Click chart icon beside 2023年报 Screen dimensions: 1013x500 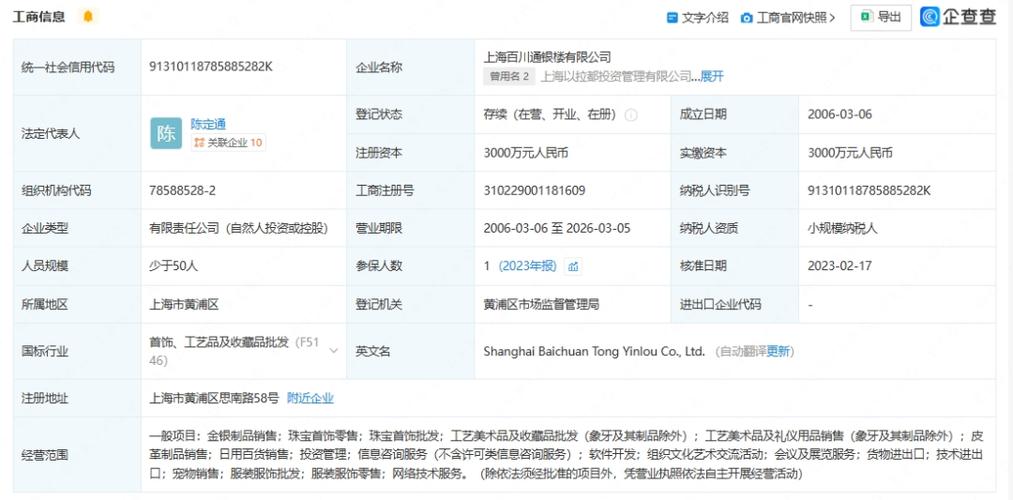pyautogui.click(x=573, y=266)
